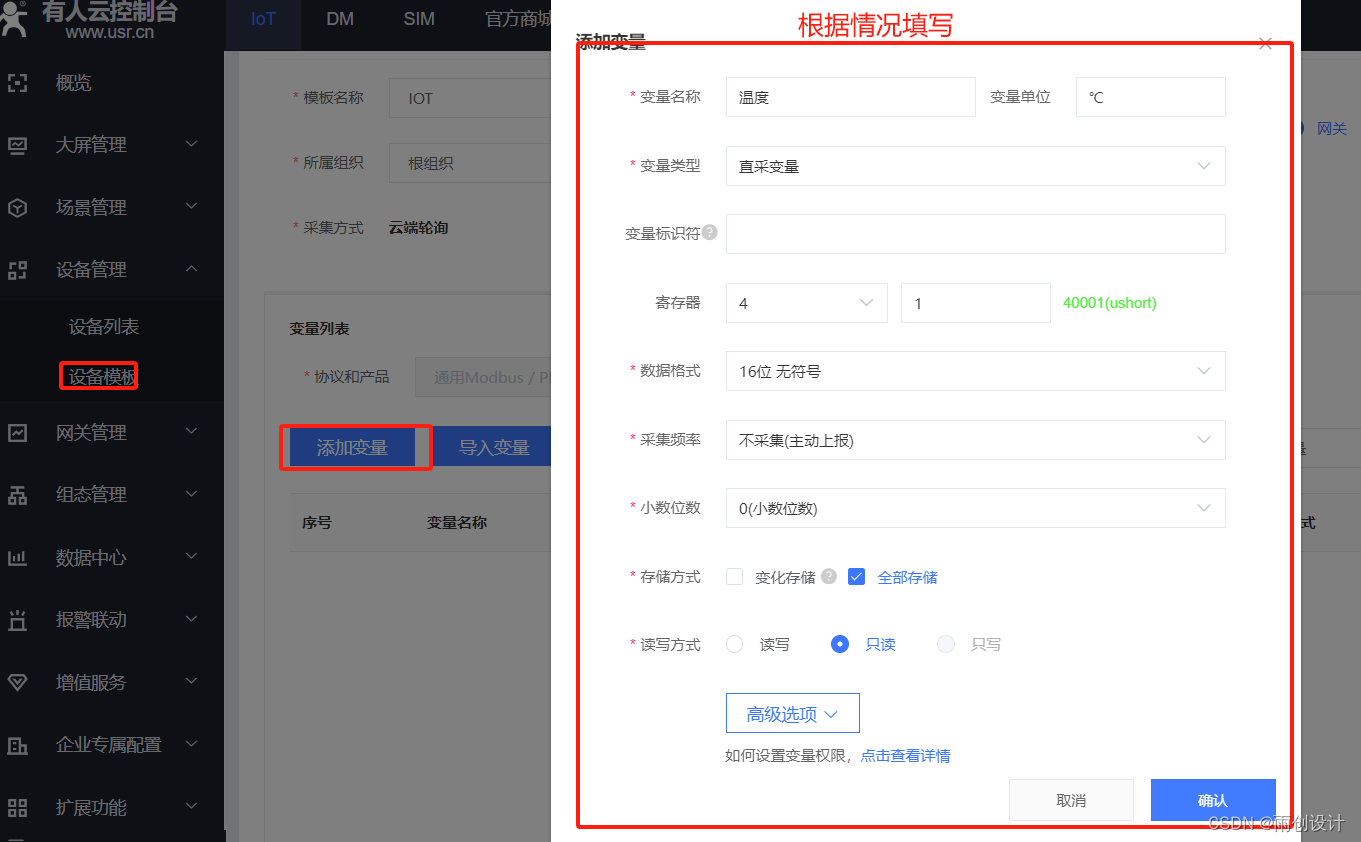The image size is (1361, 842).
Task: Open the 点击查看详情 link
Action: click(x=905, y=756)
